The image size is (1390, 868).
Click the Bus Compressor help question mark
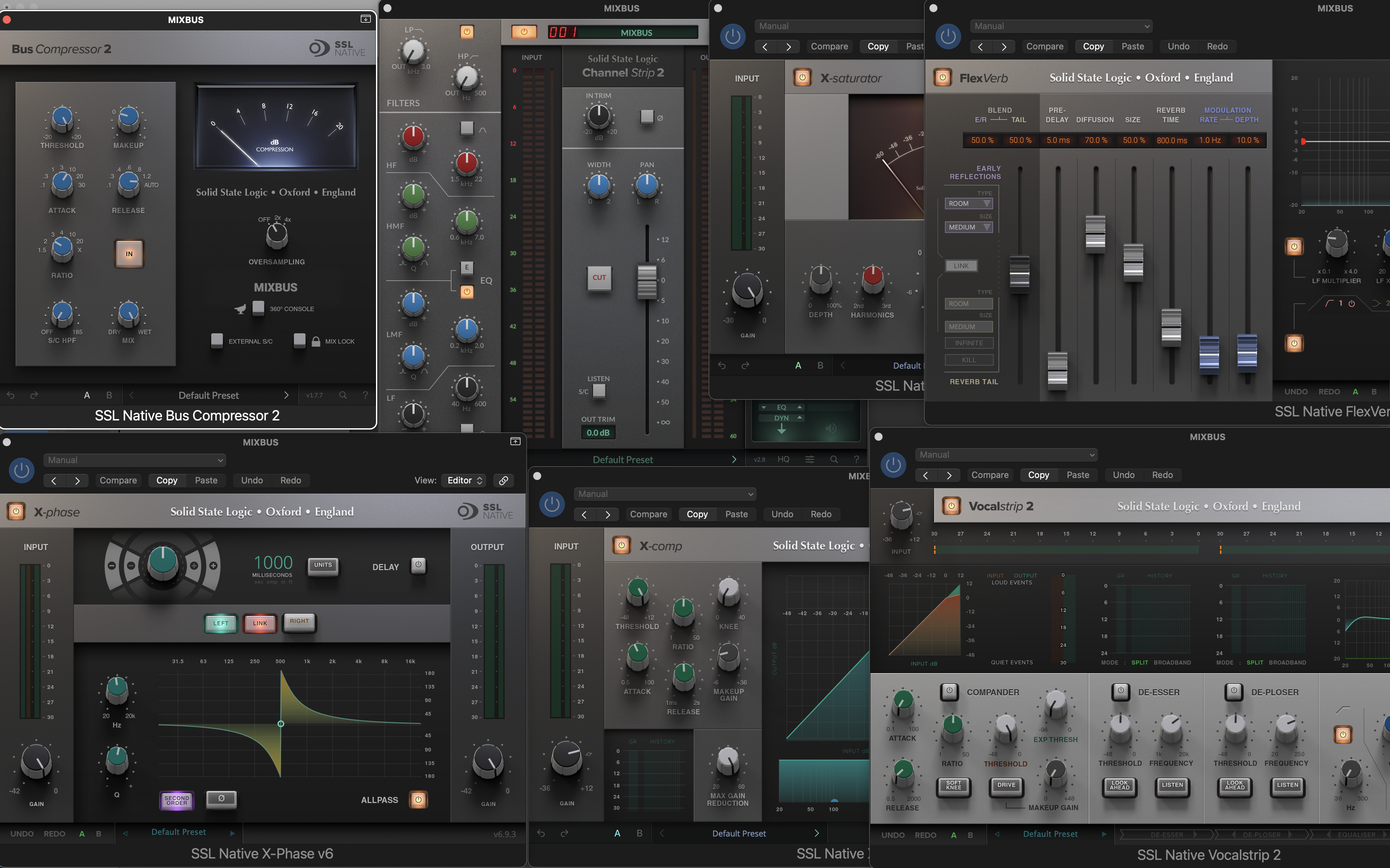(365, 395)
